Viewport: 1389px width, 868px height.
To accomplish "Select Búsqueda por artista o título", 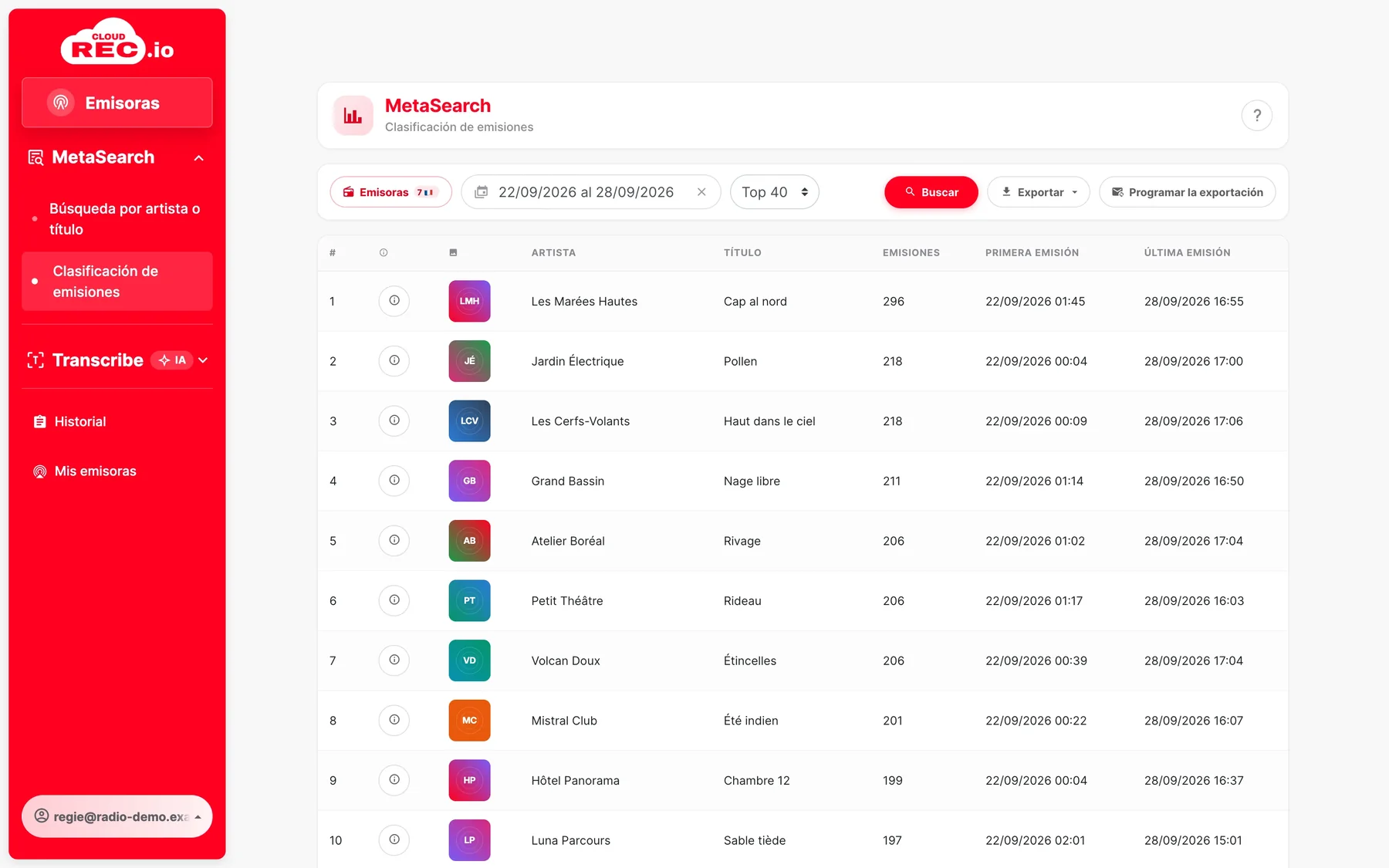I will coord(117,219).
